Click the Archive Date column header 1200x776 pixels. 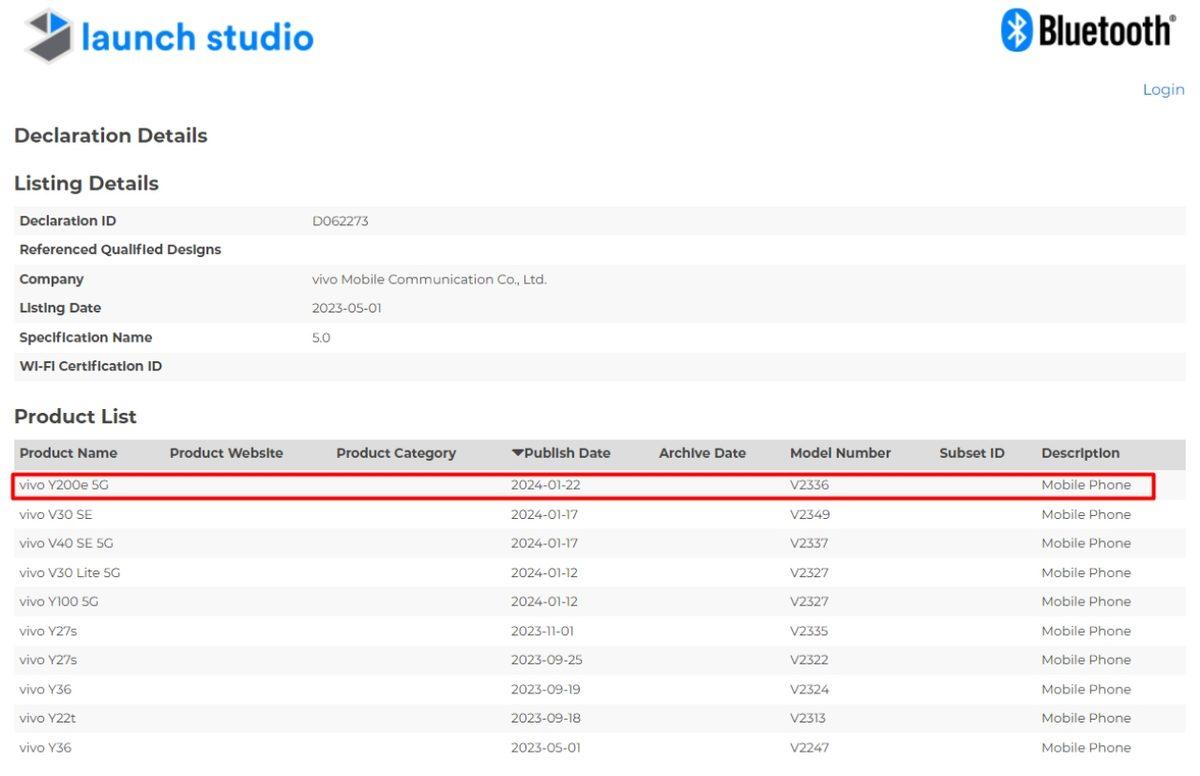pos(702,453)
